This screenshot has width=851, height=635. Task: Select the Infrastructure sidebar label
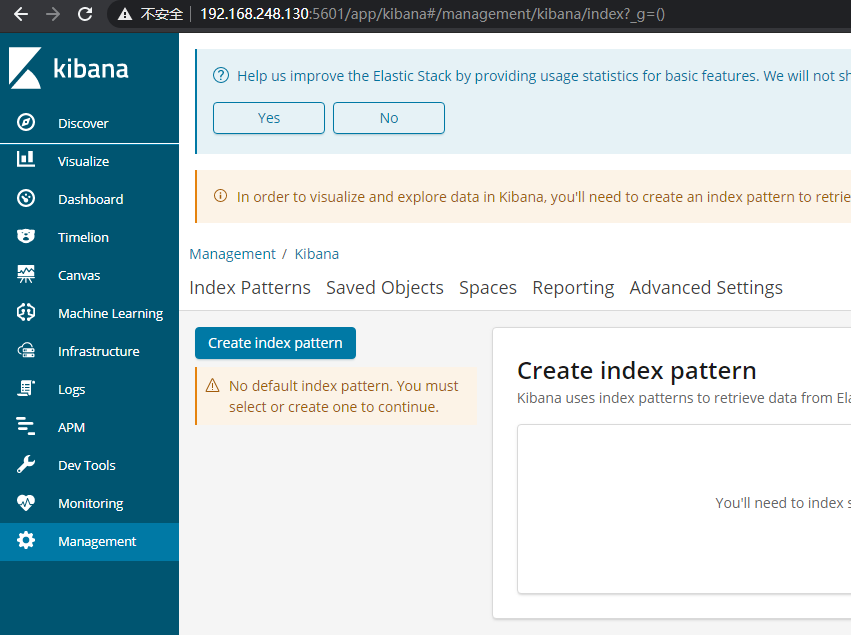click(99, 351)
